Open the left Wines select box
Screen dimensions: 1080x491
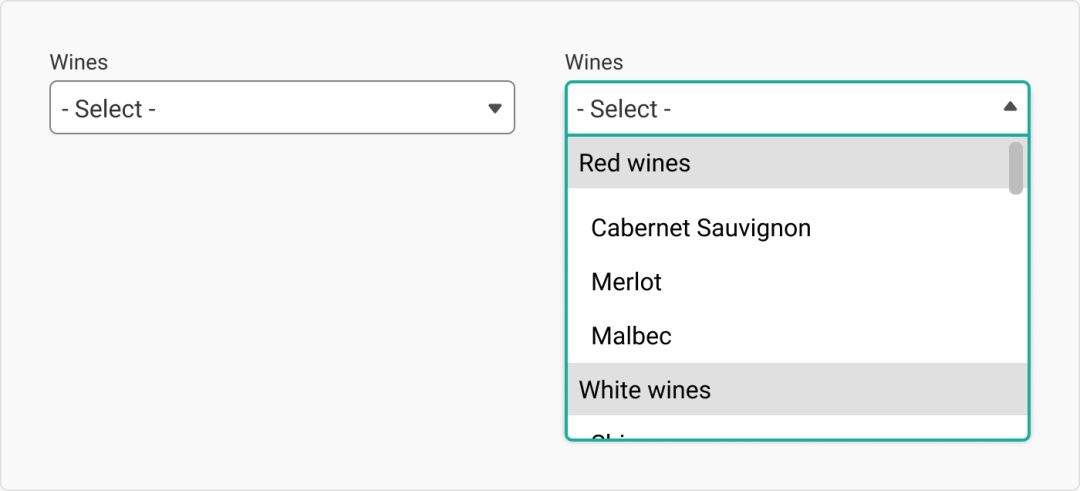coord(280,108)
